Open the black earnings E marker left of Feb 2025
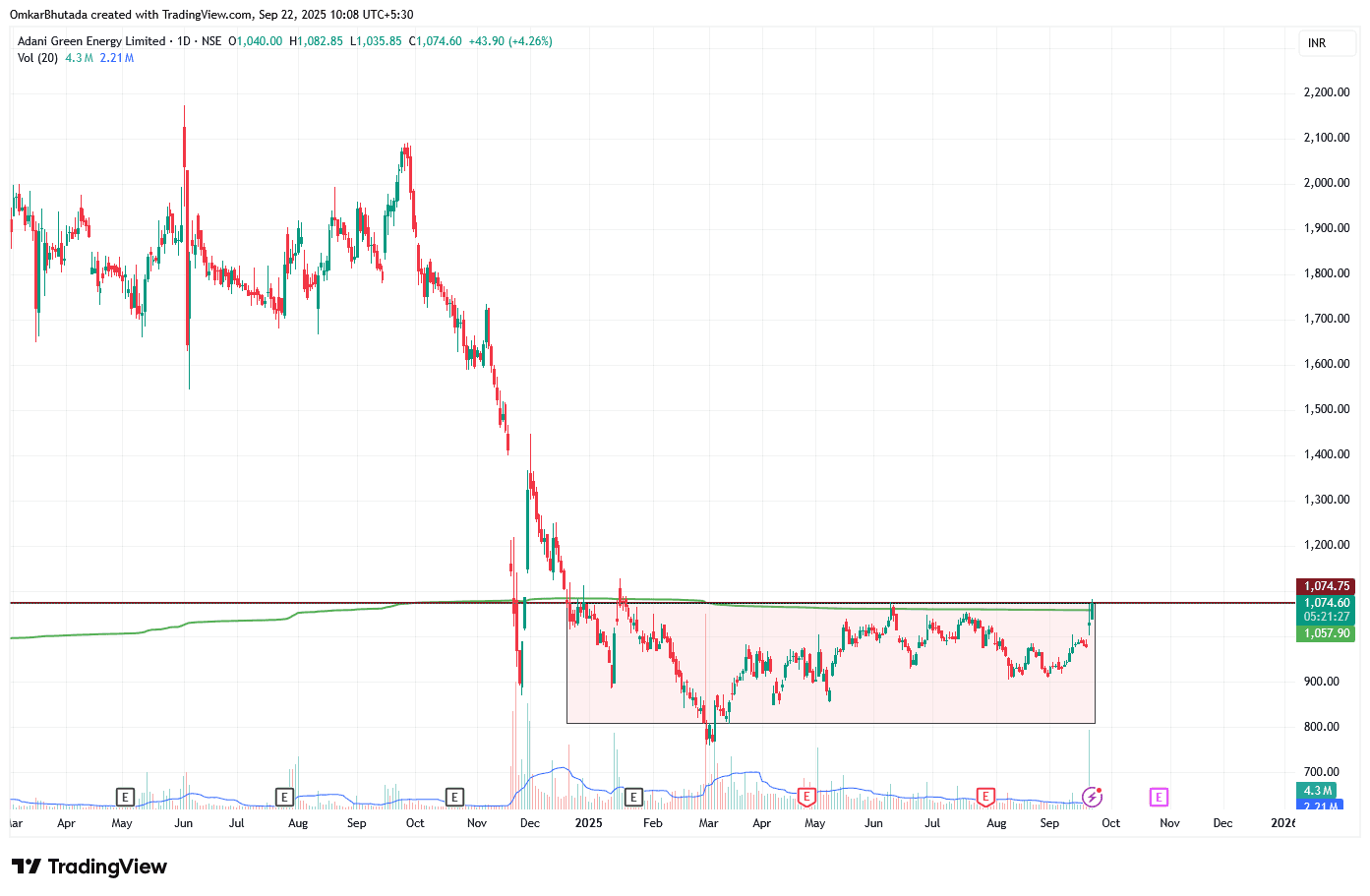1370x896 pixels. click(633, 797)
